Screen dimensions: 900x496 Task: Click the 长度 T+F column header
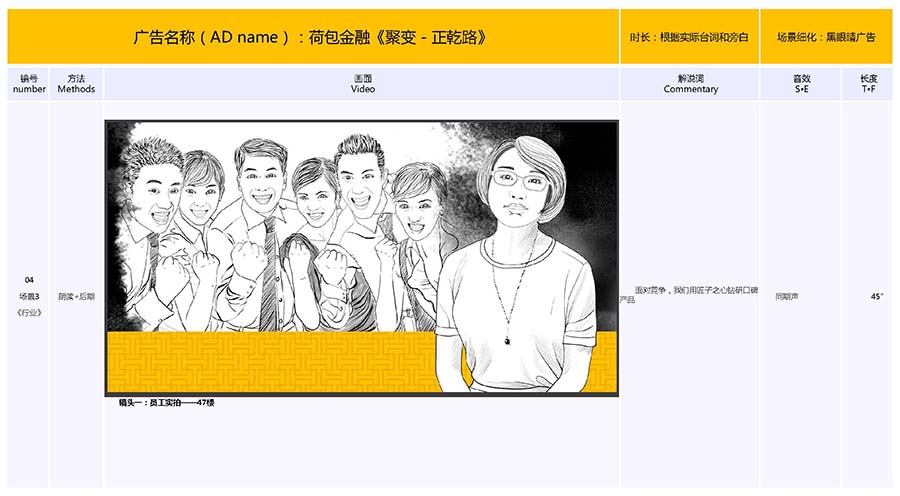point(868,83)
